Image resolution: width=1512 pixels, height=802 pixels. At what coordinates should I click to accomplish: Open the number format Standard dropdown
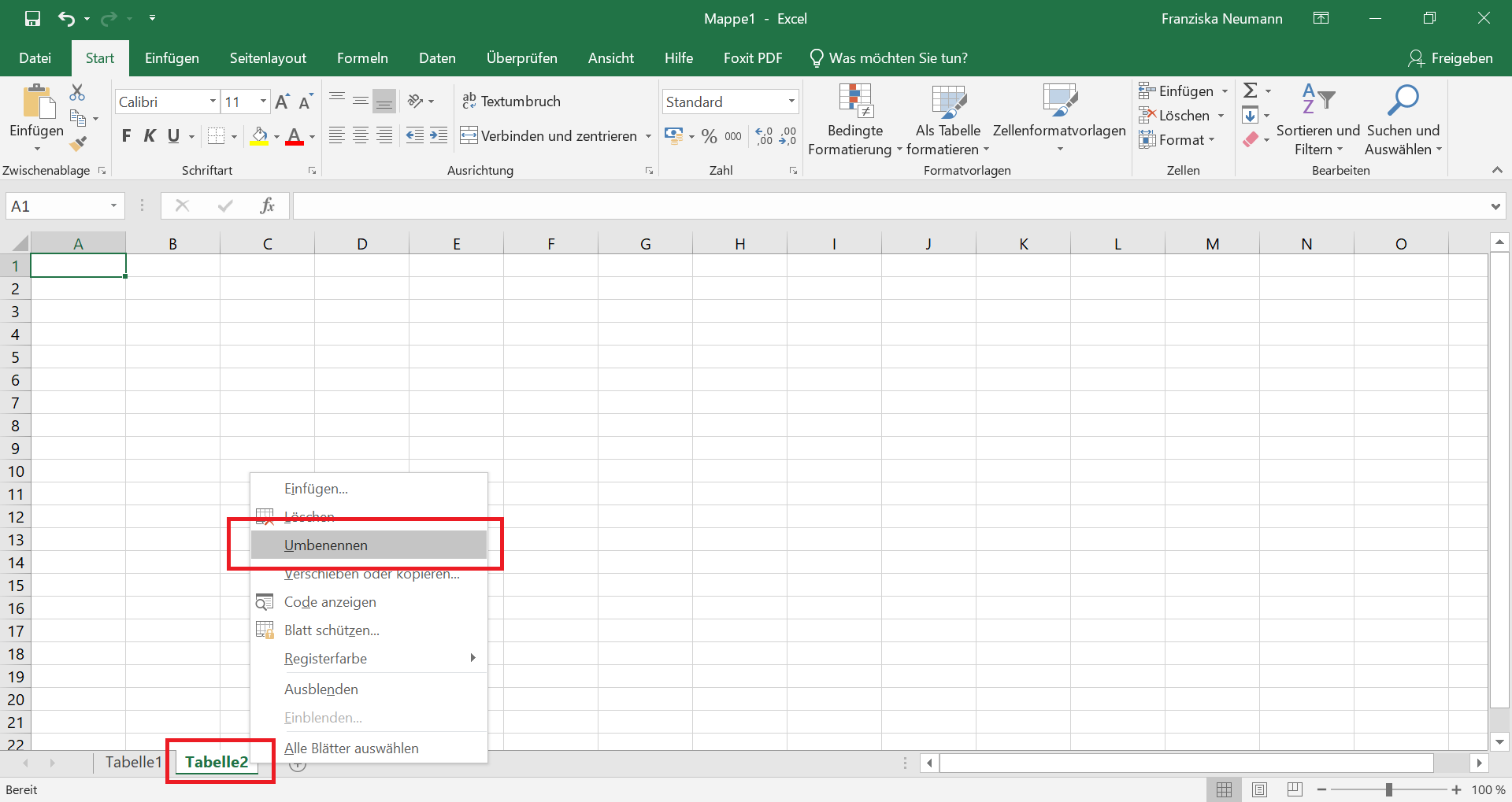pos(791,101)
